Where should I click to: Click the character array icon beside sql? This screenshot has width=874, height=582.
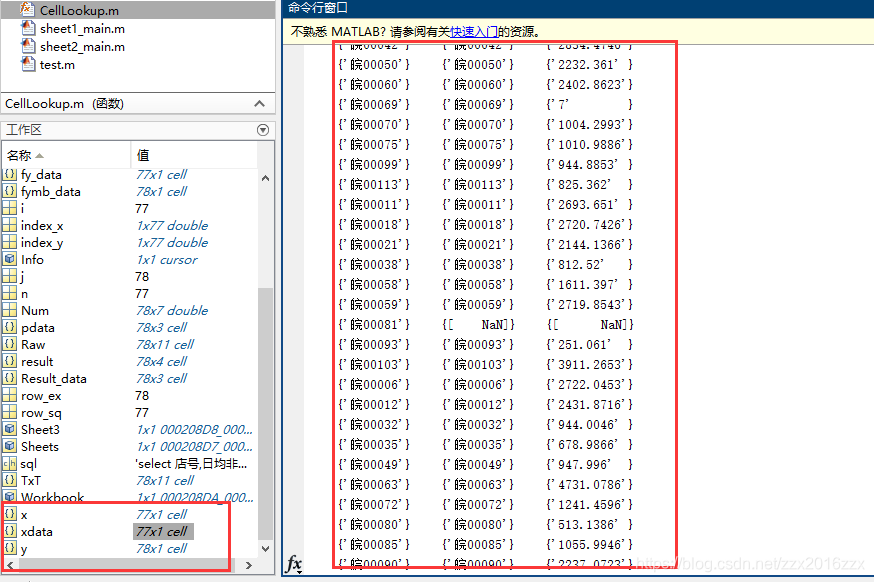(10, 463)
